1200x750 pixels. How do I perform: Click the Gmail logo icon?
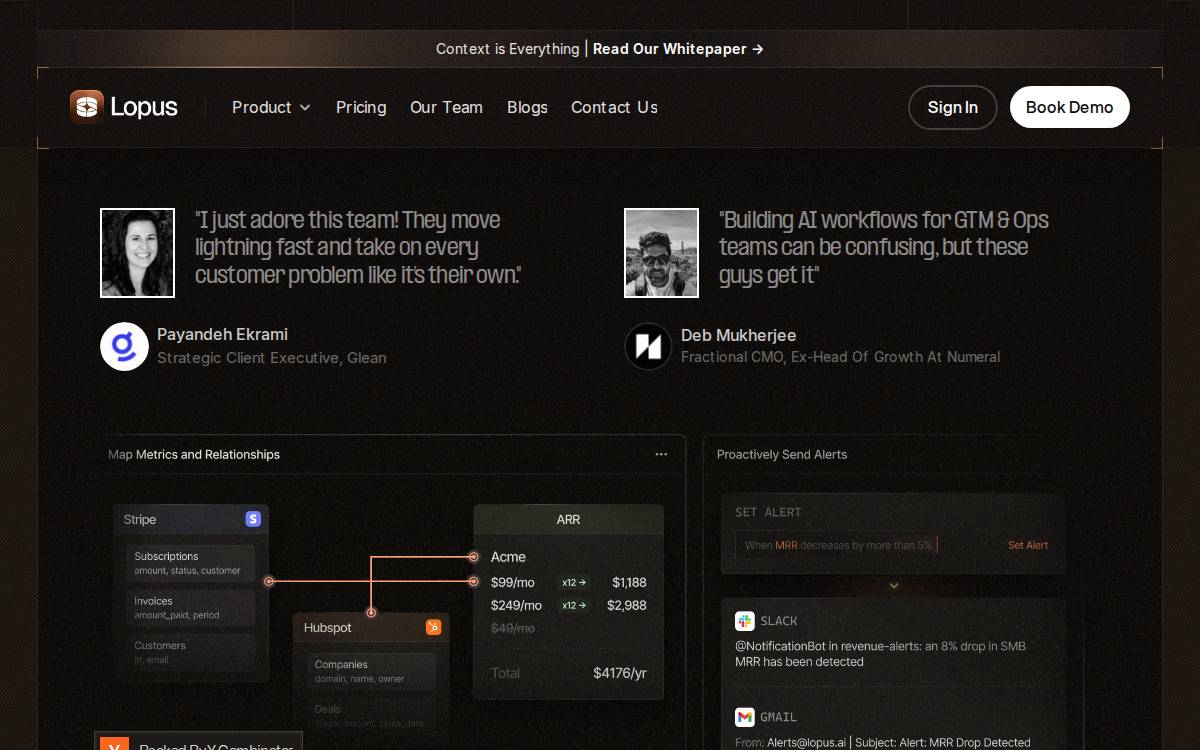point(744,717)
